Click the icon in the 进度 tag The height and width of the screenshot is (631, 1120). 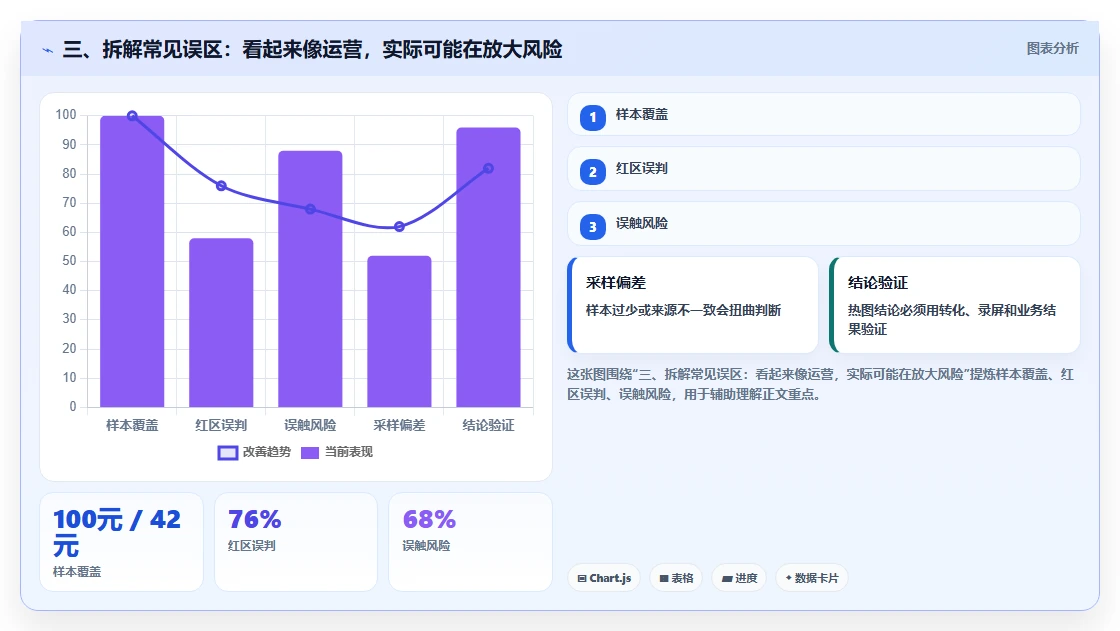(x=727, y=579)
